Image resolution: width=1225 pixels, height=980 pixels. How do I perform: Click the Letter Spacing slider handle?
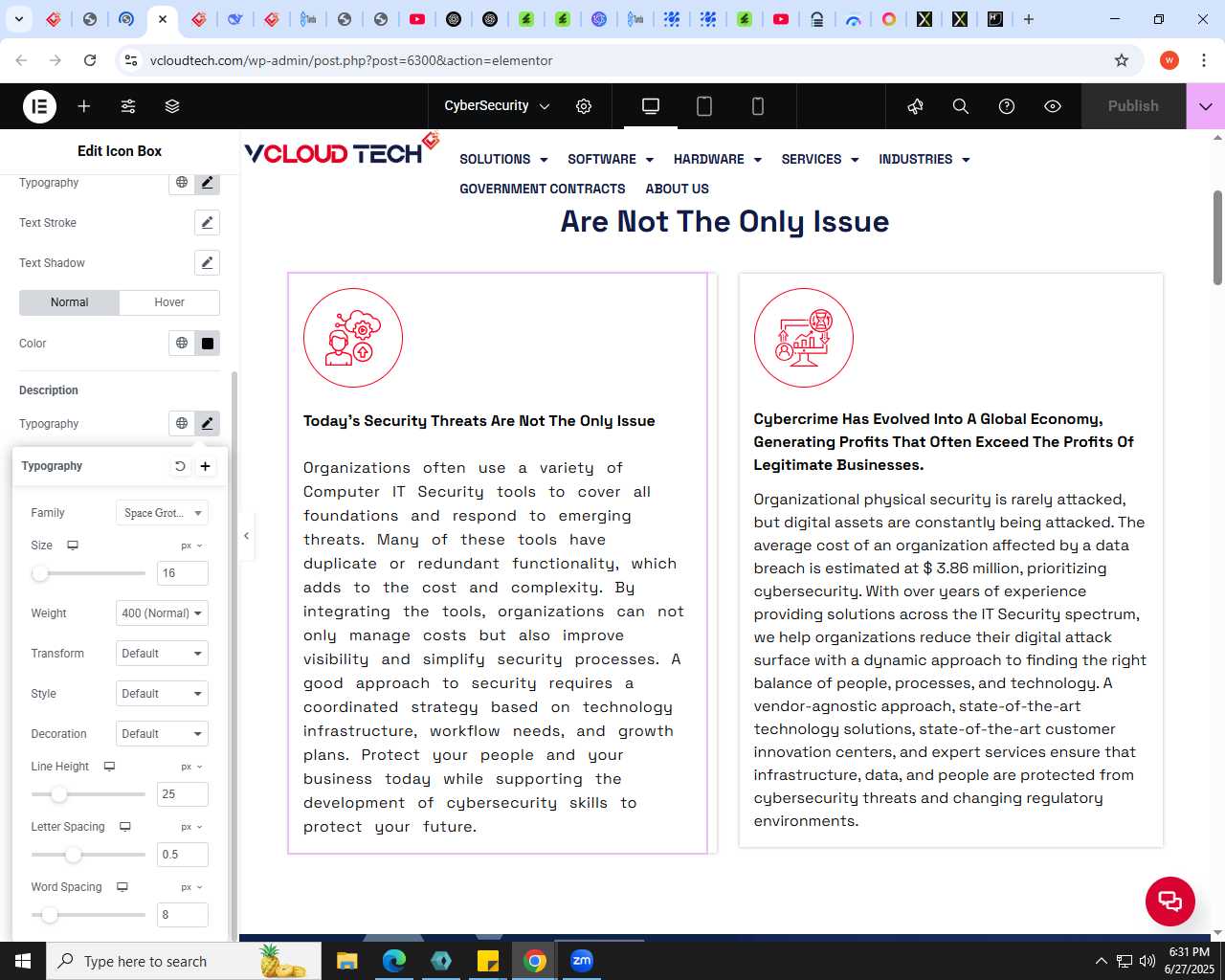(75, 855)
